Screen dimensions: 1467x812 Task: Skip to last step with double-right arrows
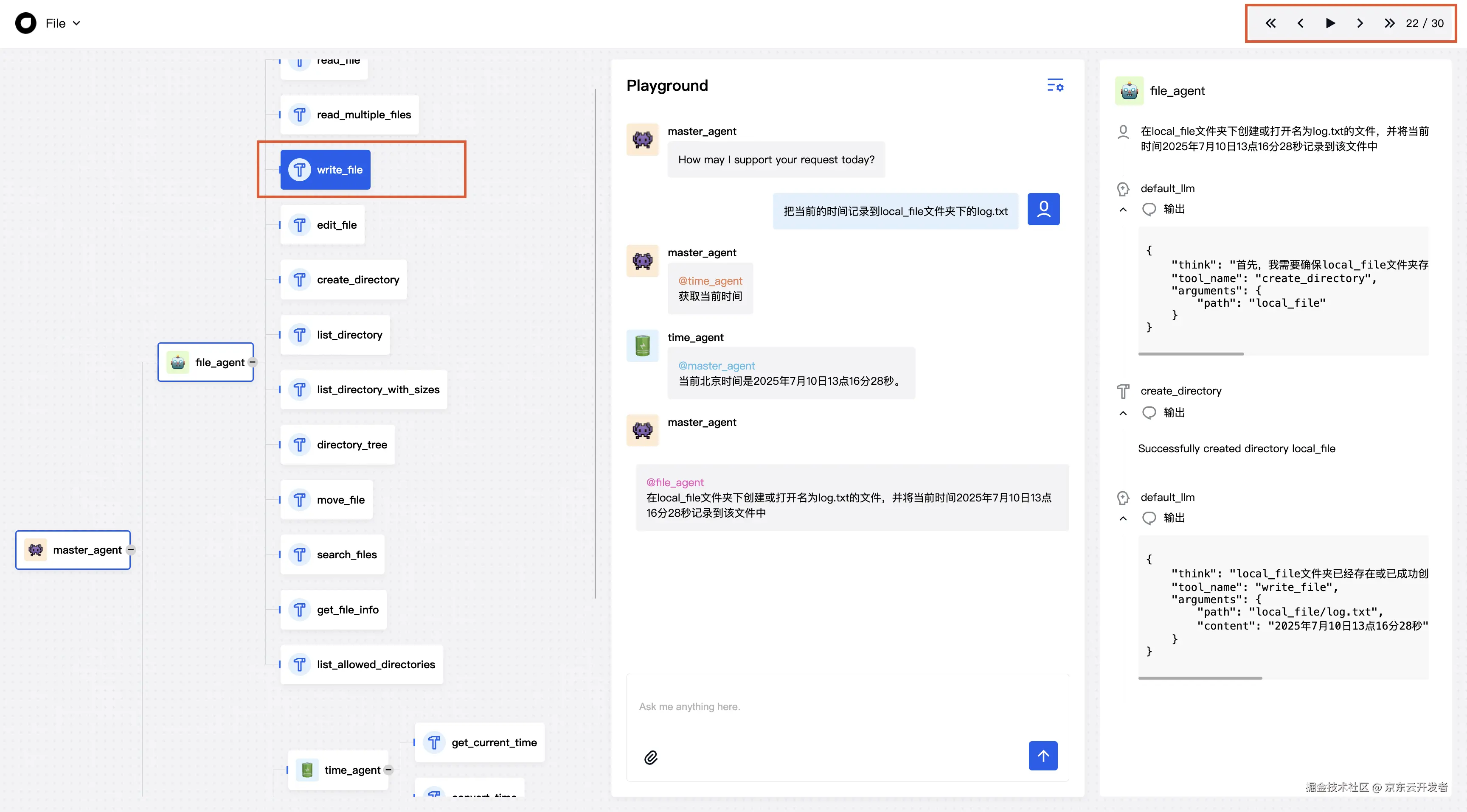[x=1390, y=23]
